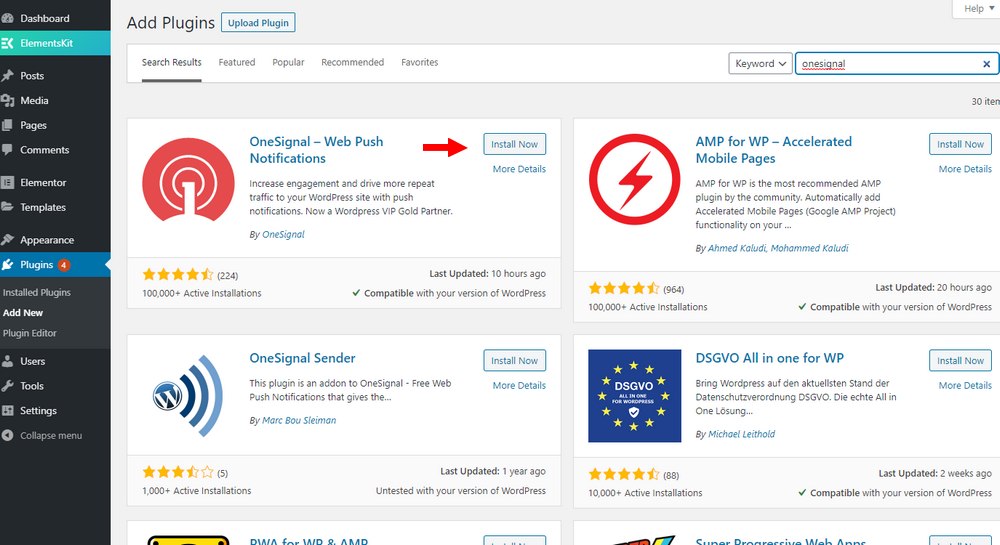The image size is (1000, 545).
Task: Click the Upload Plugin button
Action: (x=258, y=23)
